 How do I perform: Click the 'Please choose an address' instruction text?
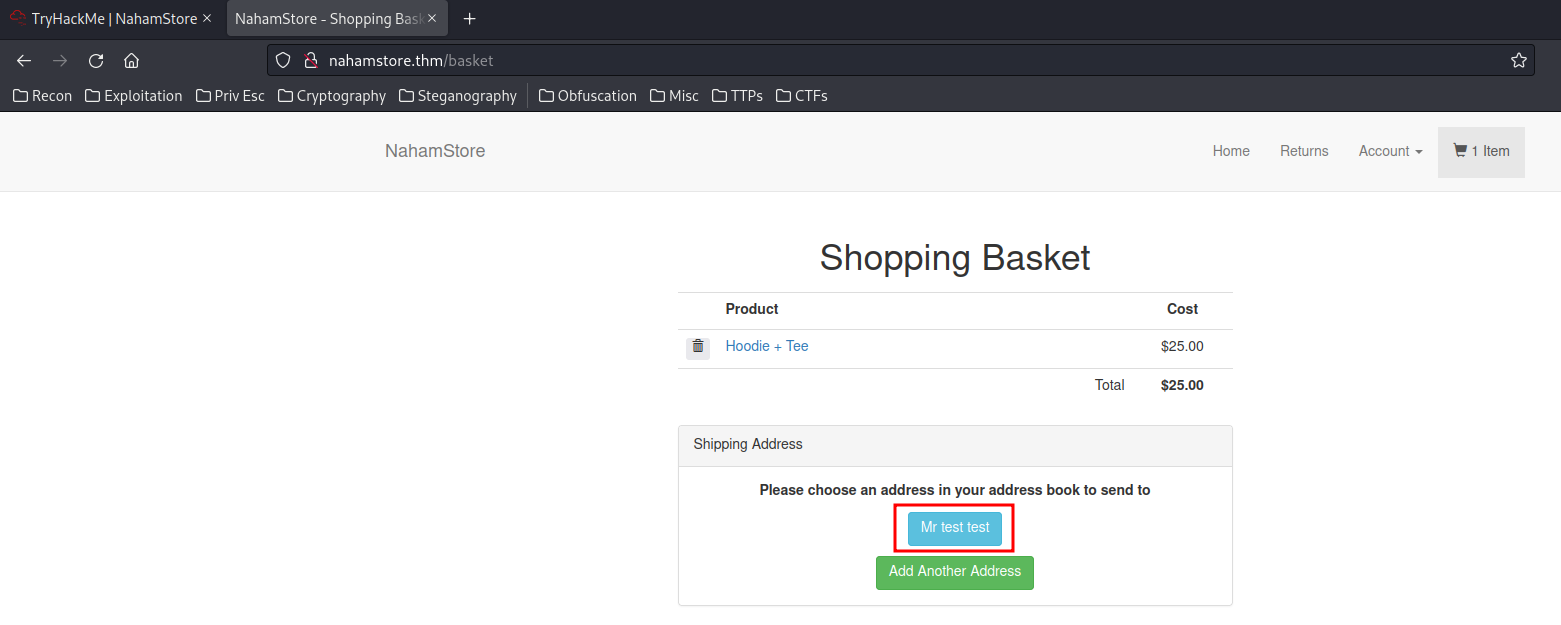pyautogui.click(x=955, y=490)
